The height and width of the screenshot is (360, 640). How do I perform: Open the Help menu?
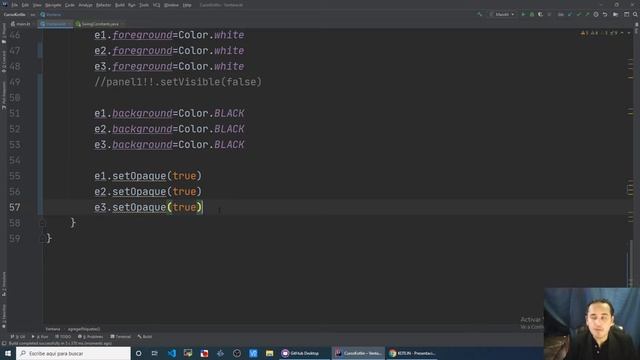(187, 5)
